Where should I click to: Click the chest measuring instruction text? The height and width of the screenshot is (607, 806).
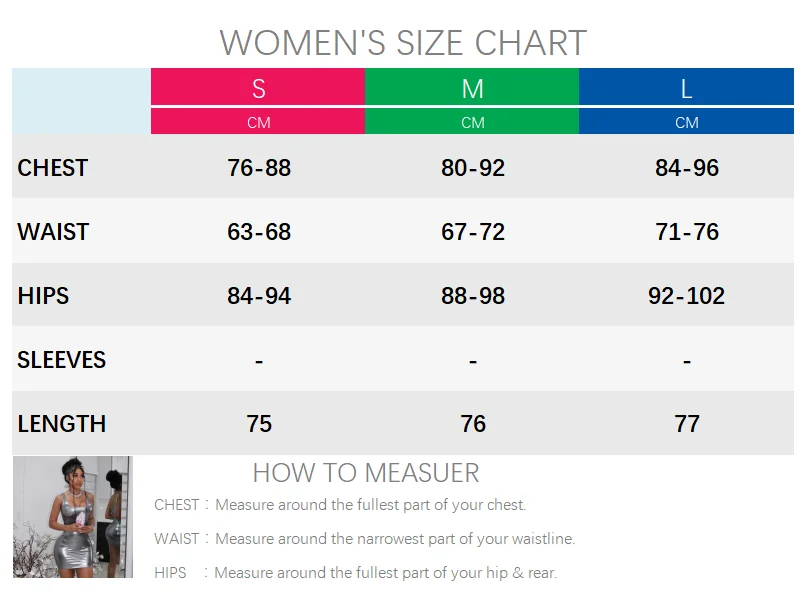(340, 505)
